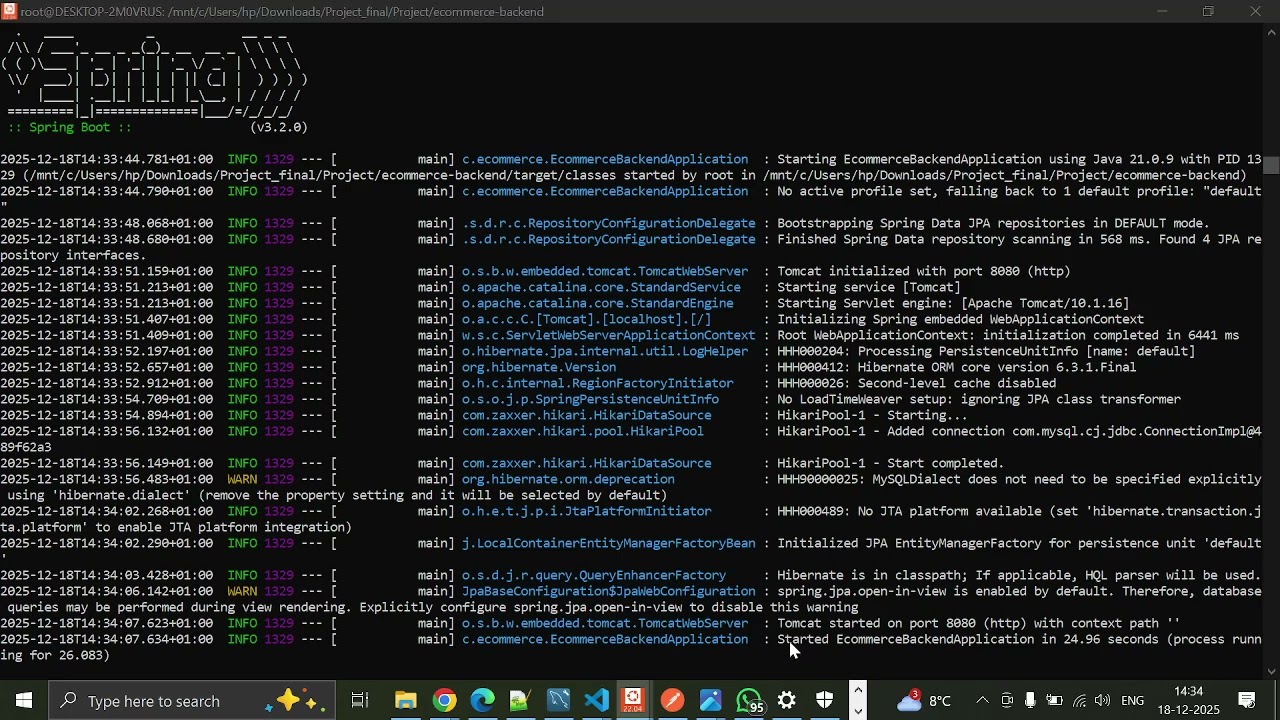Click the terminal title bar app icon
This screenshot has height=720, width=1280.
click(x=9, y=11)
